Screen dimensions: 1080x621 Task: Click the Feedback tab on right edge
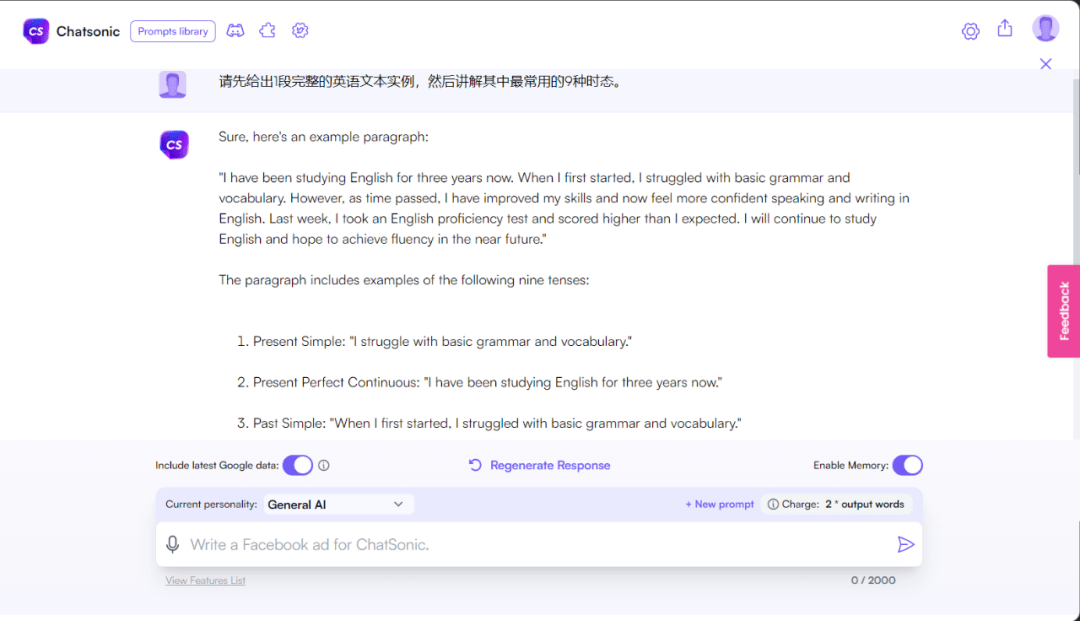pos(1063,310)
